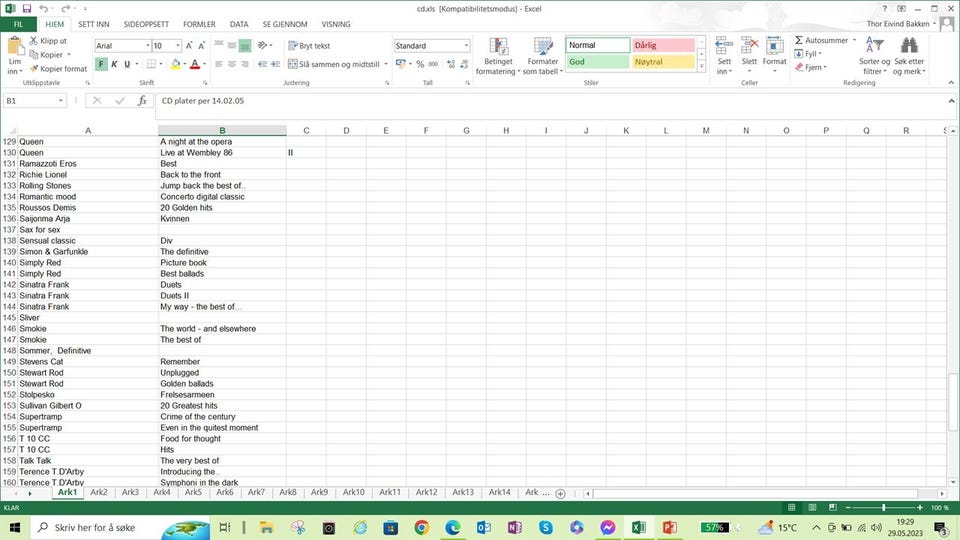Insert function with the fx button

pyautogui.click(x=142, y=100)
